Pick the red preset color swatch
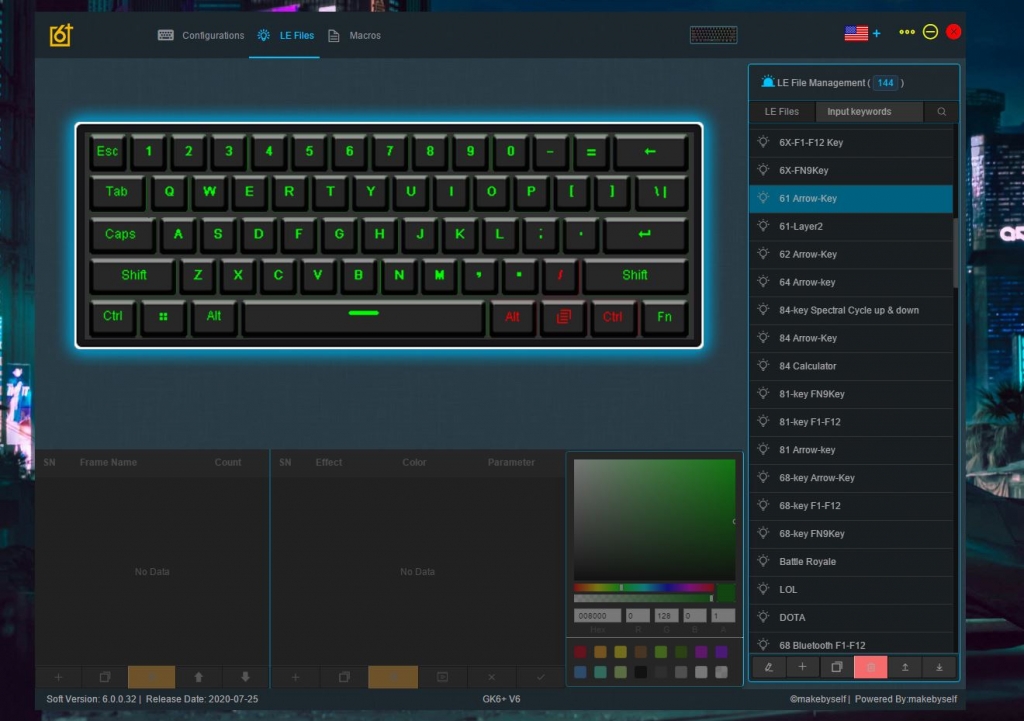 tap(580, 652)
